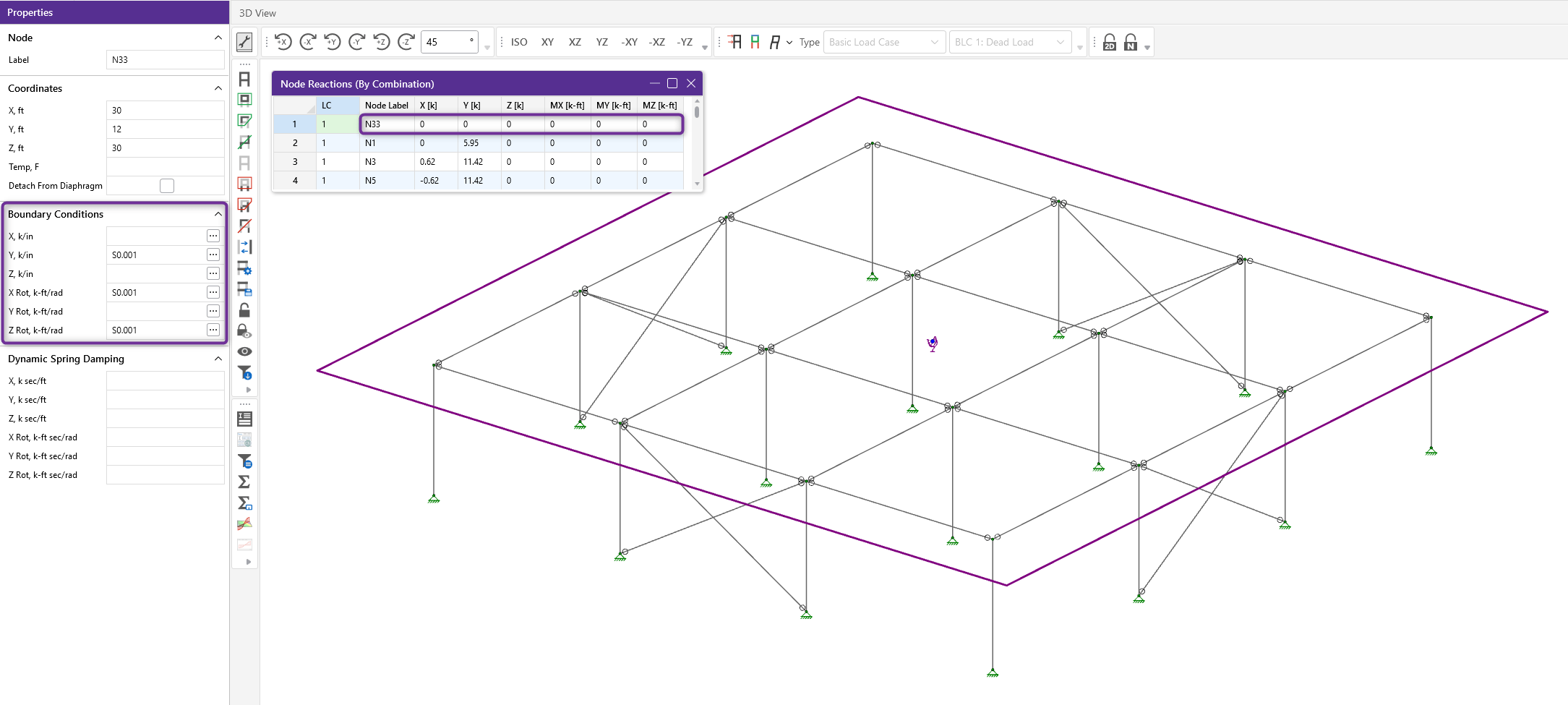Open options for Z Rot boundary condition
Image resolution: width=1568 pixels, height=705 pixels.
tap(213, 330)
